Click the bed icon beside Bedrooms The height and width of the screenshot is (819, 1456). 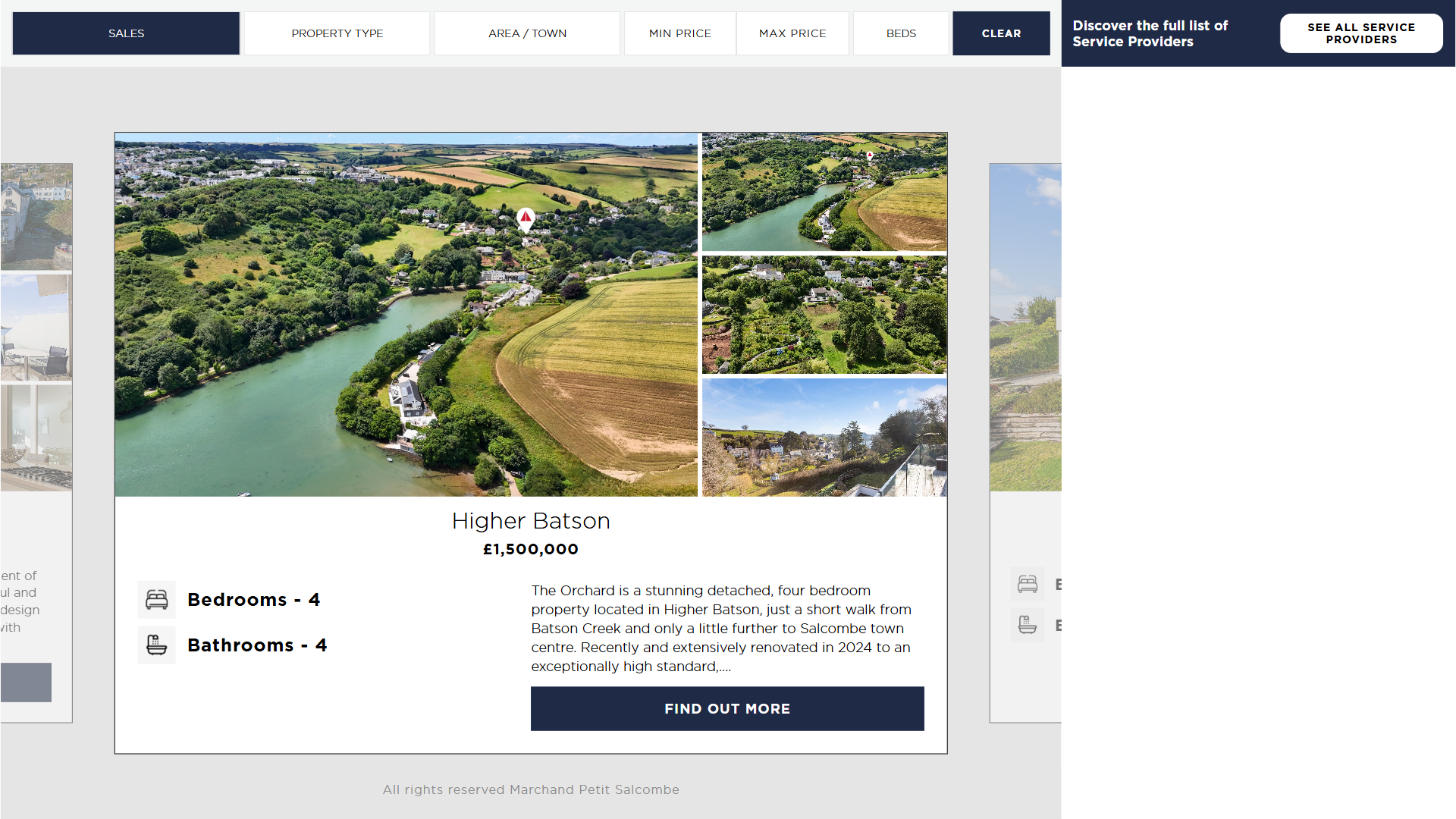[x=157, y=600]
